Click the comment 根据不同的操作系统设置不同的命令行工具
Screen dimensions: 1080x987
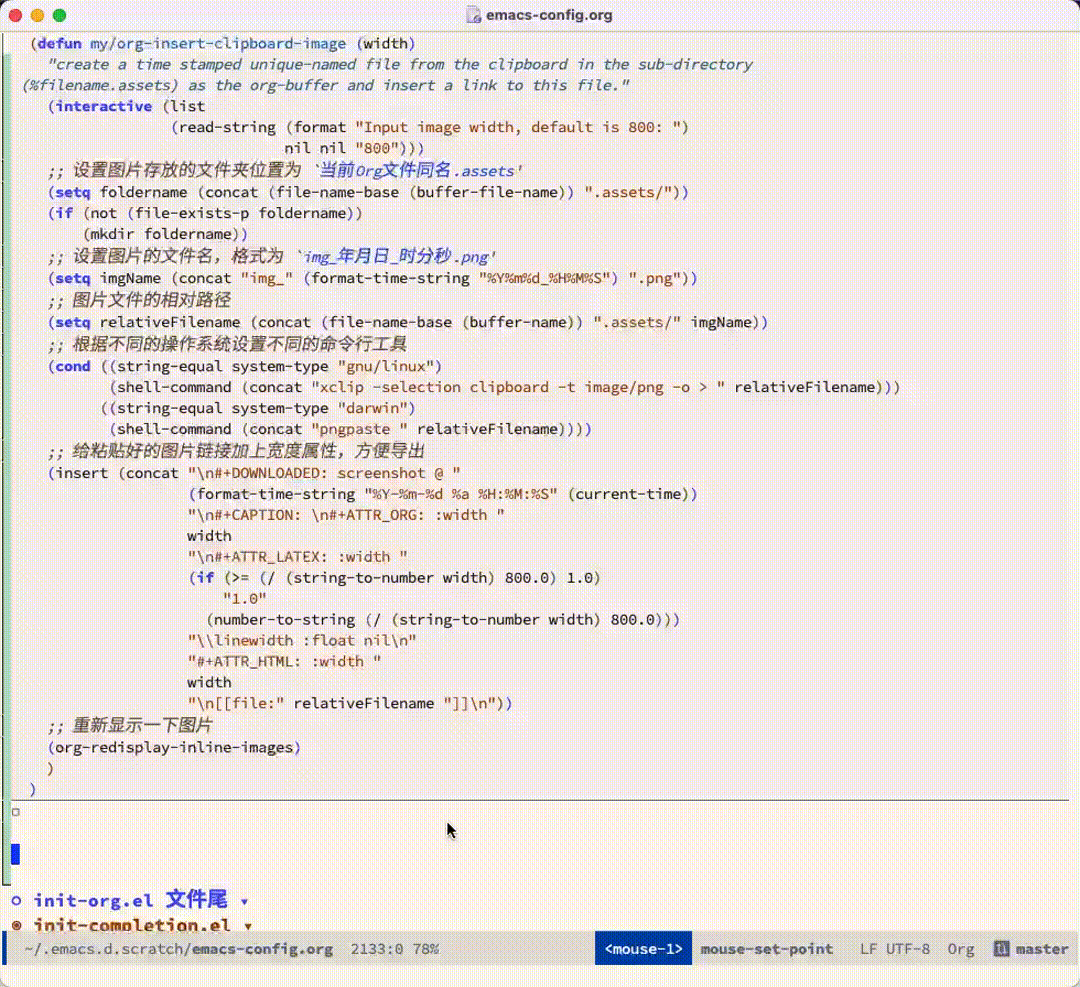coord(227,344)
